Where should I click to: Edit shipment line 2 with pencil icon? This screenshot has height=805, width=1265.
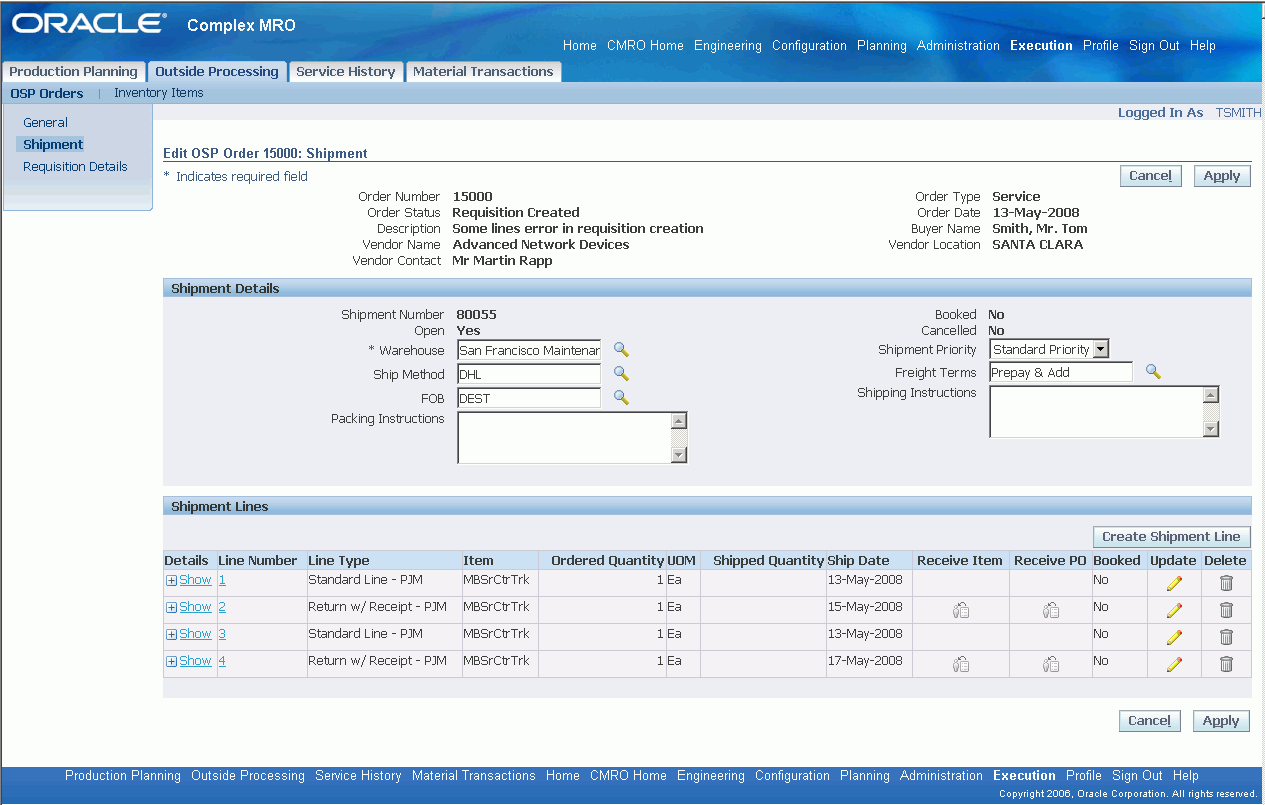[x=1174, y=610]
